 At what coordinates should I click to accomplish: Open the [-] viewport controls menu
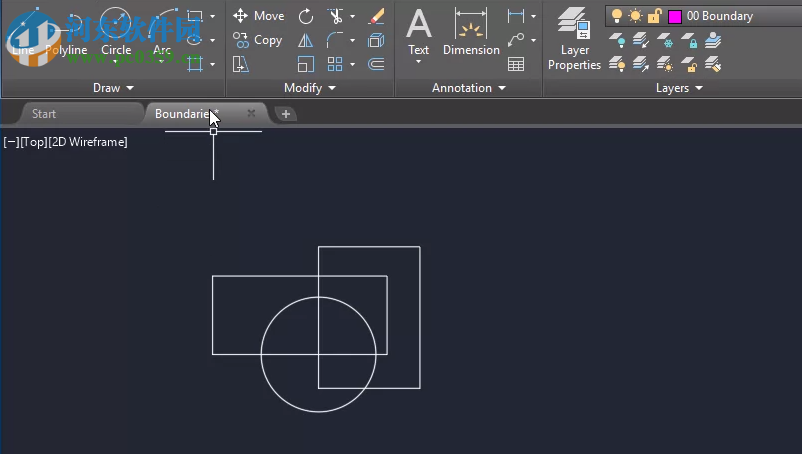11,142
